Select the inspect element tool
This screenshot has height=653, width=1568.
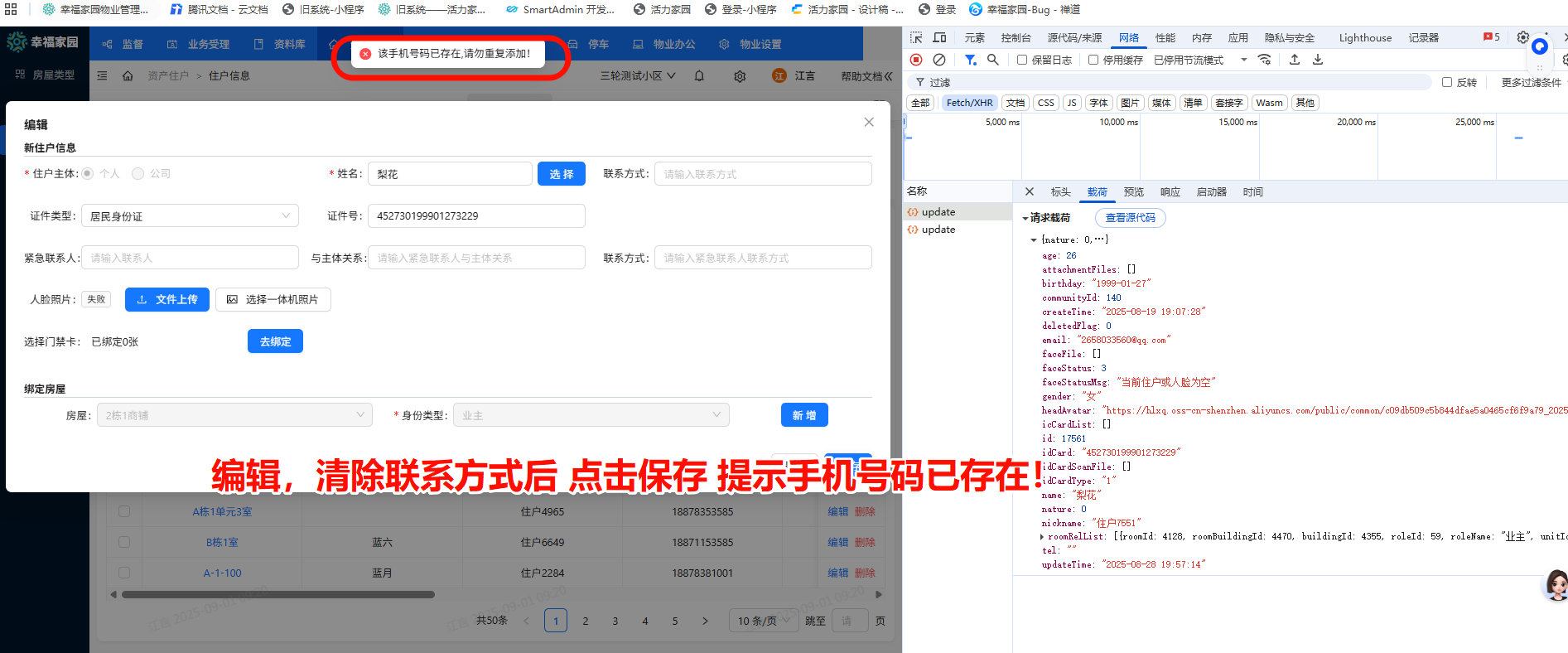click(916, 37)
